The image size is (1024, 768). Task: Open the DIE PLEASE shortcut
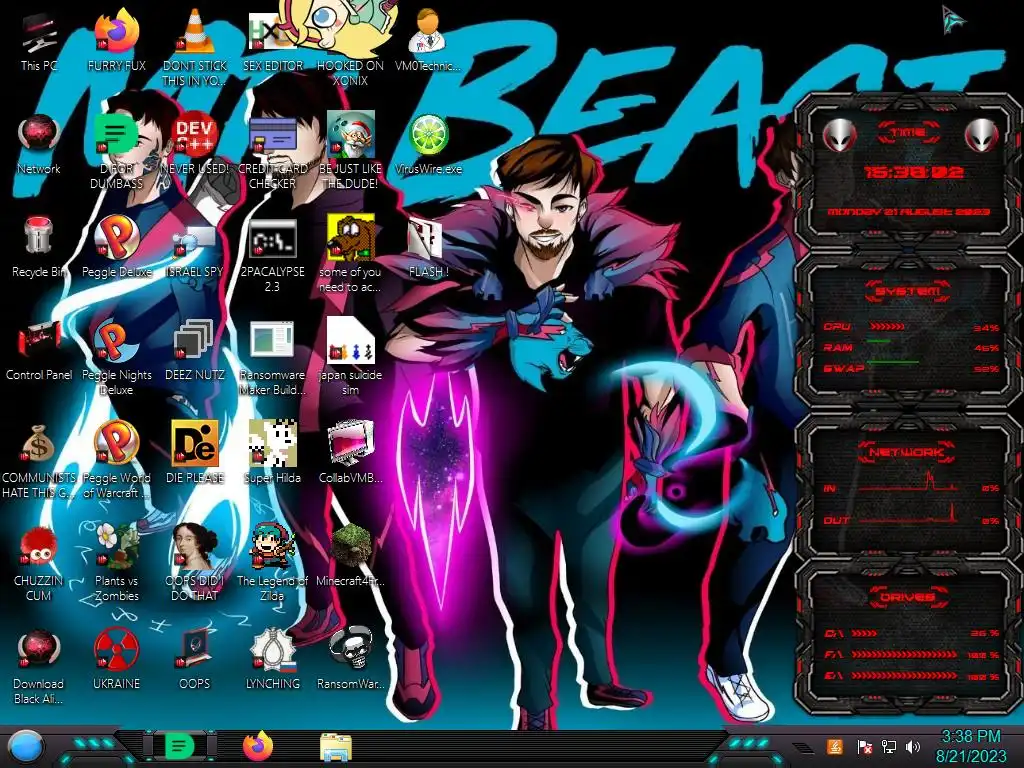point(195,443)
